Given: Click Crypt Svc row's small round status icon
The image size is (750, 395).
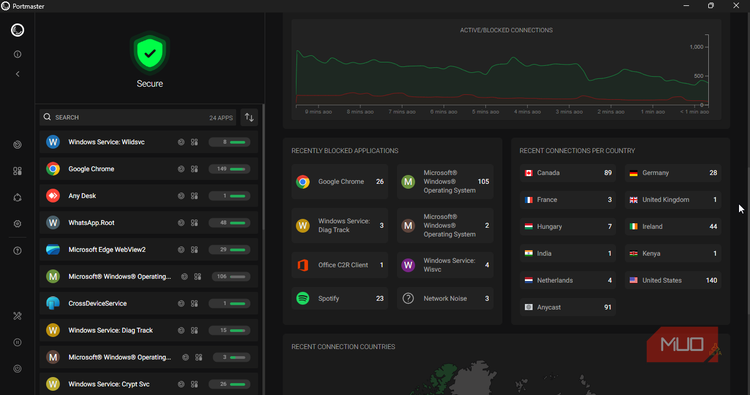Looking at the screenshot, I should coord(181,384).
